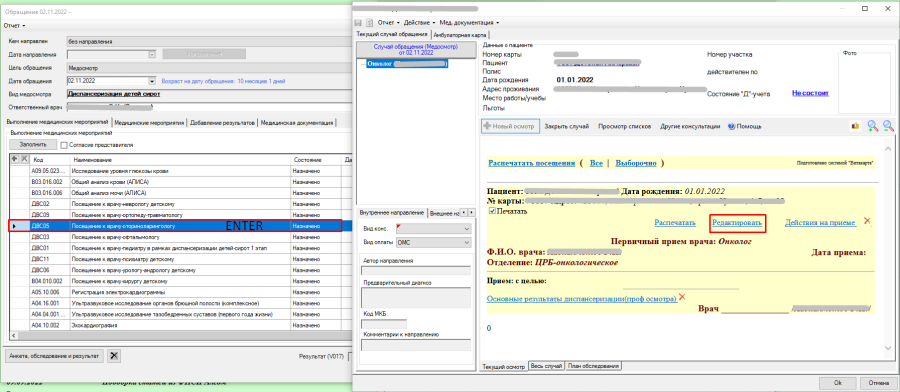The height and width of the screenshot is (392, 900).
Task: Open Основные результаты диспансеризации link
Action: (582, 299)
